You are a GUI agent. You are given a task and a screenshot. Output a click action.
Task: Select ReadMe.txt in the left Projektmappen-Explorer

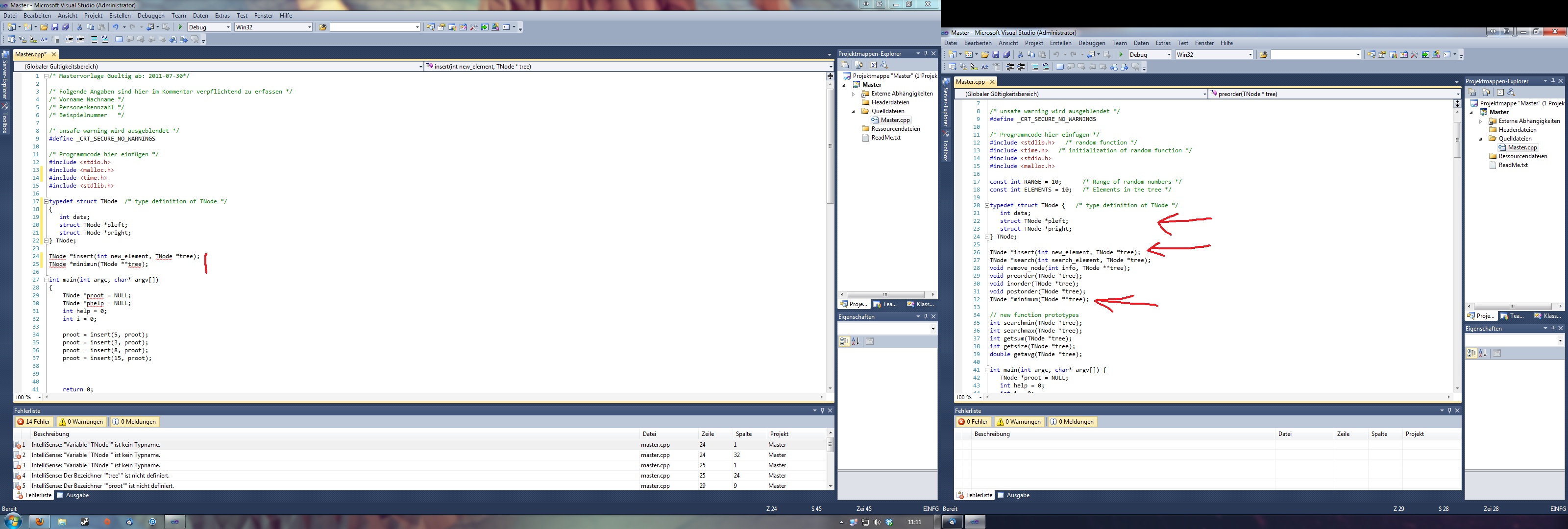coord(885,138)
